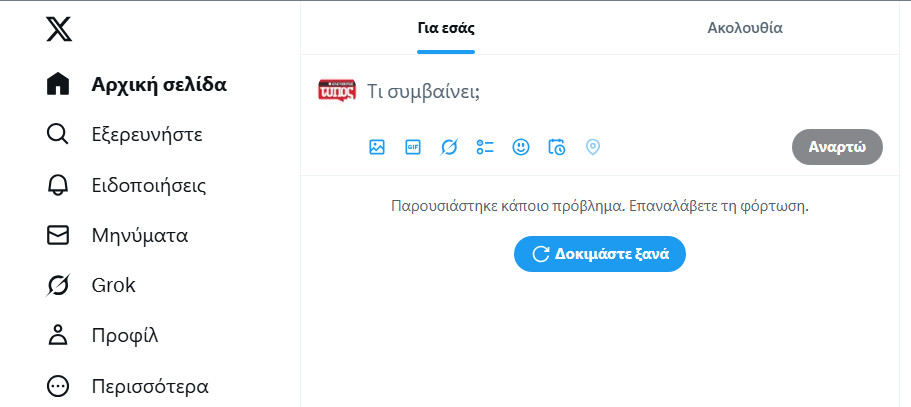Image resolution: width=911 pixels, height=407 pixels.
Task: Click the X logo icon
Action: pos(59,29)
